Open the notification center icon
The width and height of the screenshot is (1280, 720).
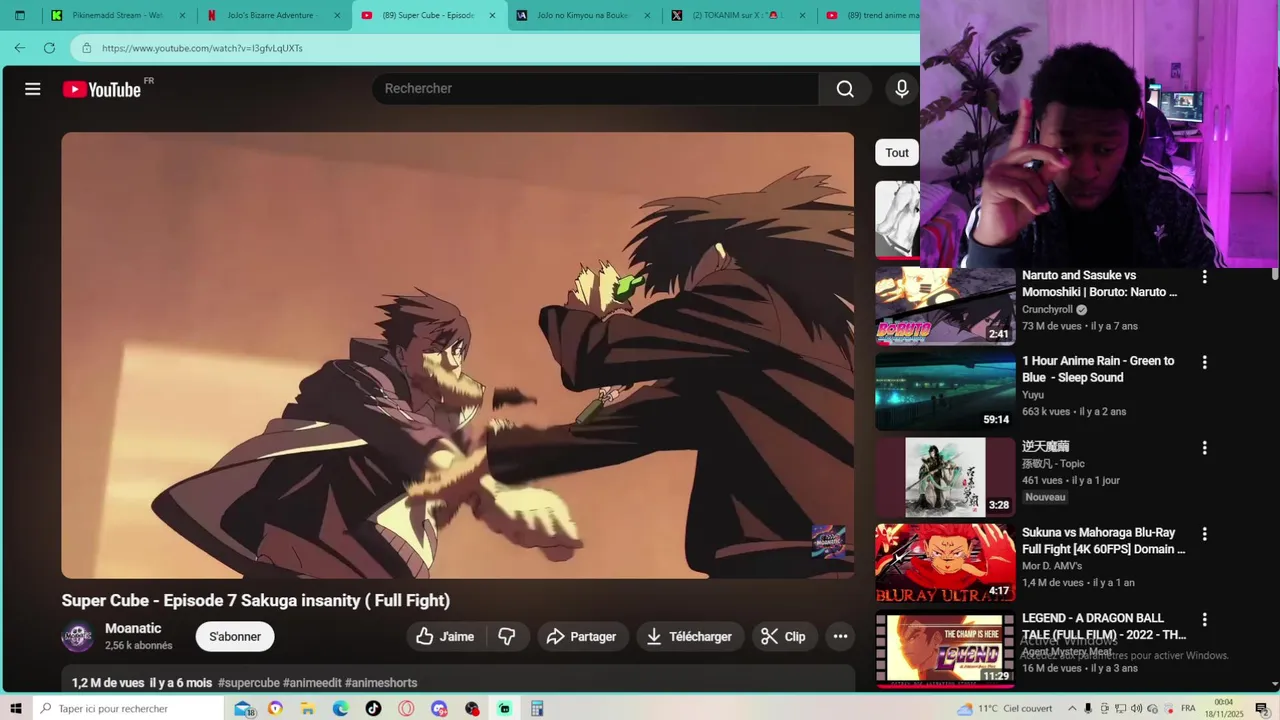coord(1262,709)
